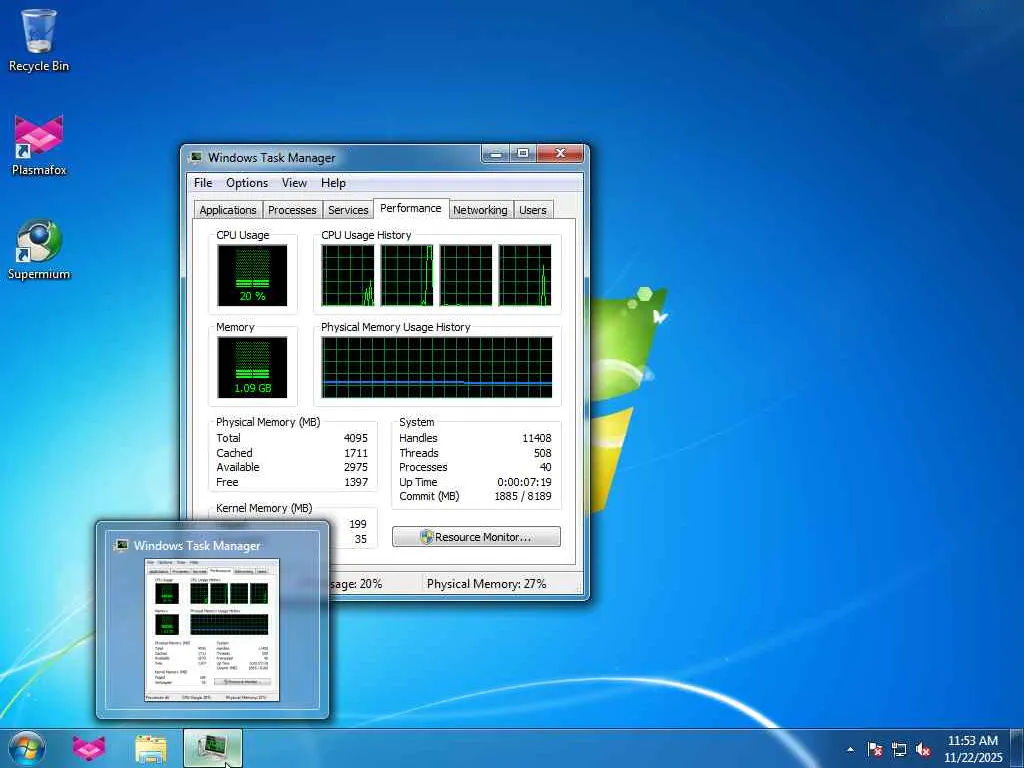Image resolution: width=1024 pixels, height=768 pixels.
Task: Open the Recycle Bin desktop icon
Action: [39, 40]
